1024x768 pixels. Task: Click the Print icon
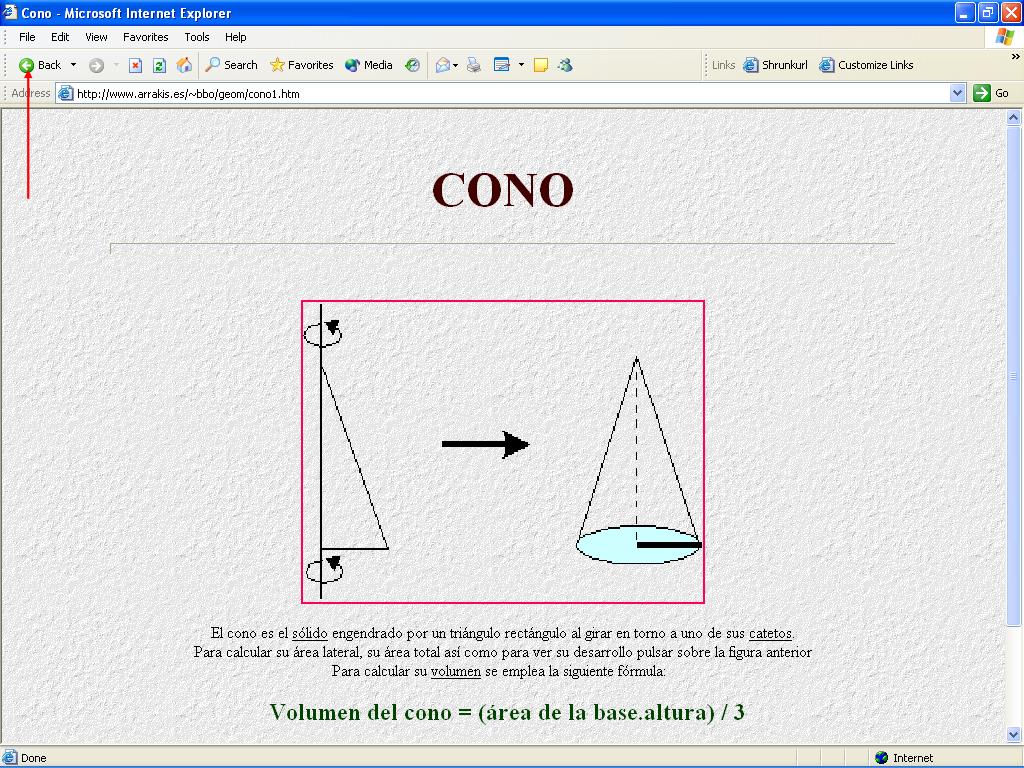pos(474,65)
